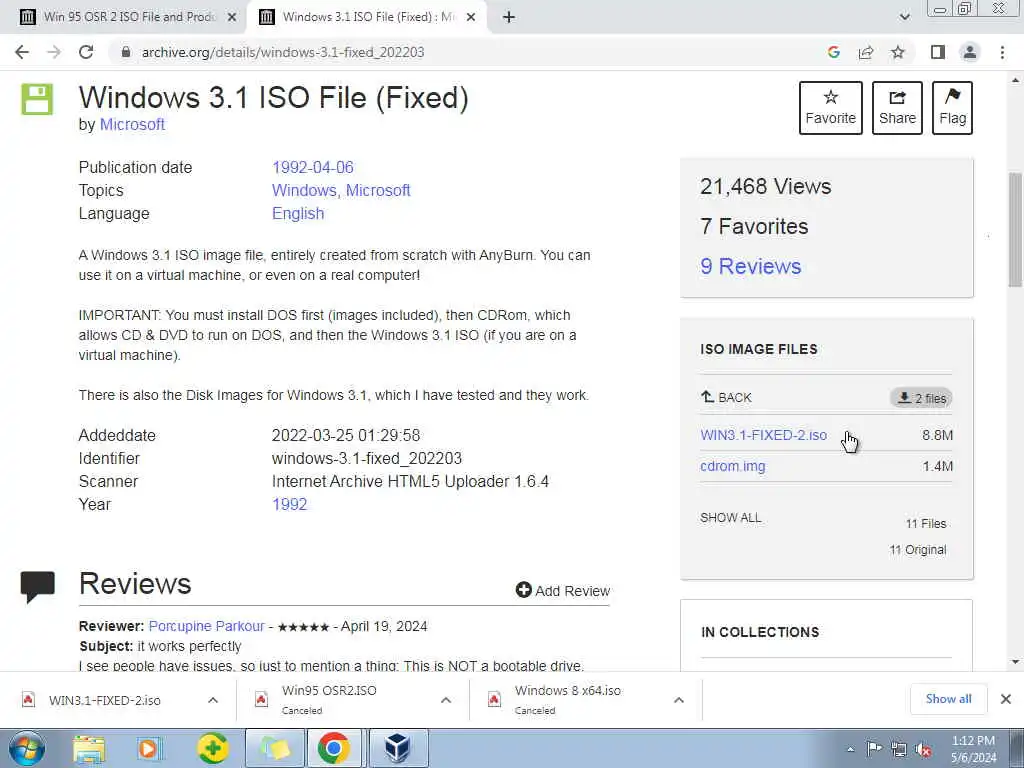This screenshot has height=768, width=1024.
Task: Close the Win 95 OSR 2 tab
Action: click(x=231, y=18)
